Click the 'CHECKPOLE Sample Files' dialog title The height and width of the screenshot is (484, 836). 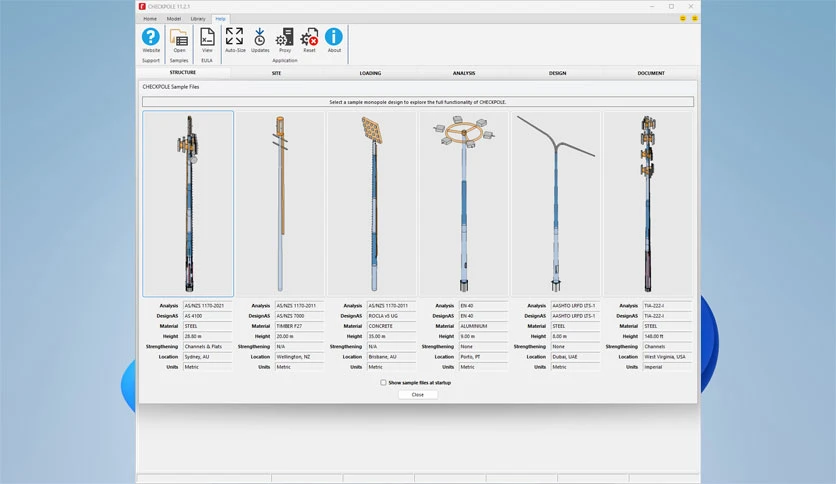coord(171,87)
